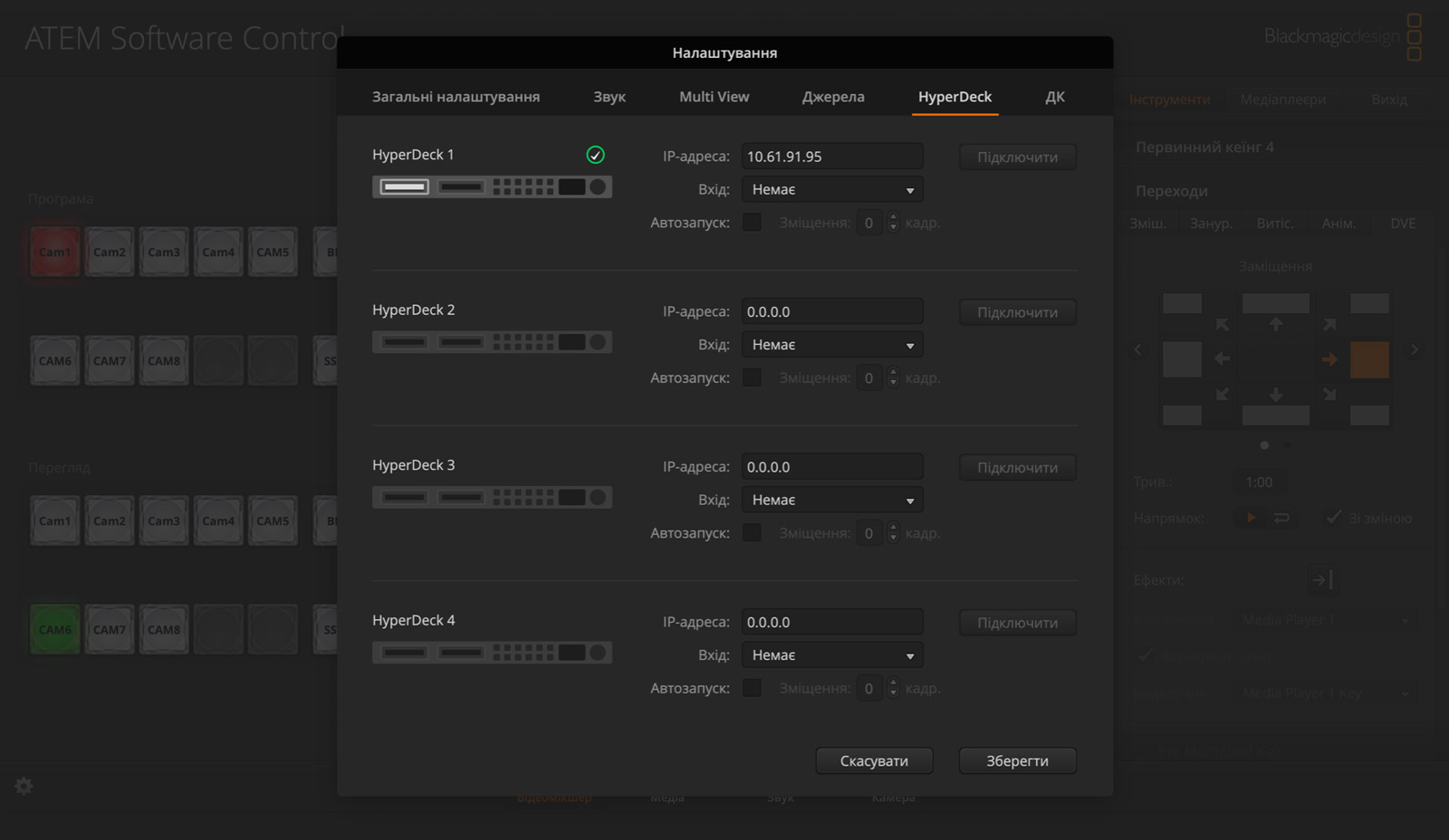Toggle the 'Зі зміною' checkbox
This screenshot has height=840, width=1449.
click(1334, 517)
